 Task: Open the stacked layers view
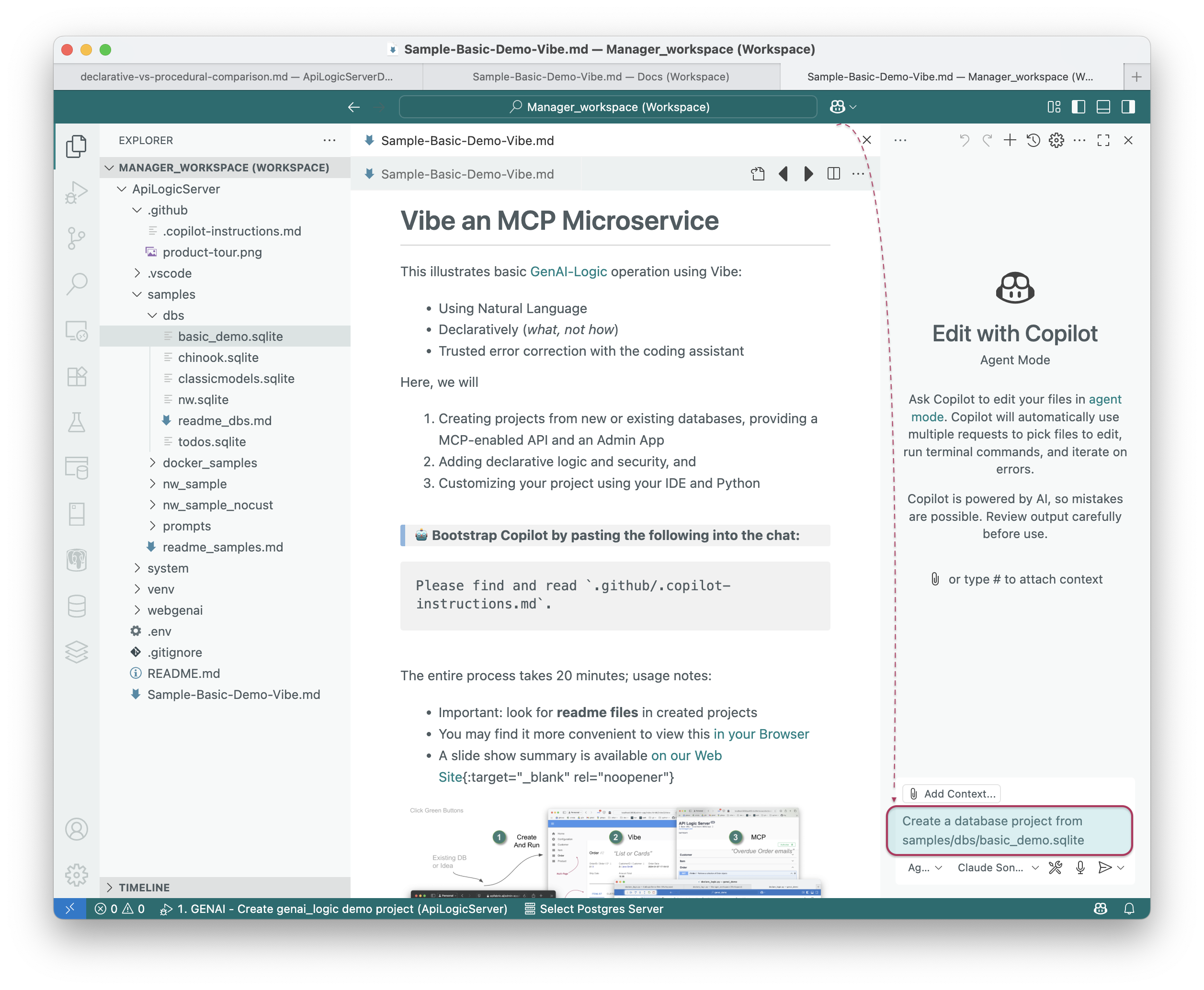point(77,652)
